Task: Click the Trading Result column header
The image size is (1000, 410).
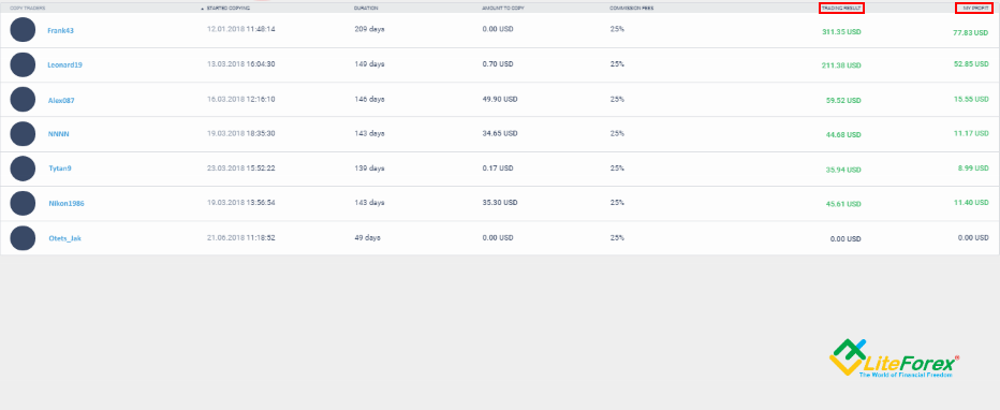Action: click(842, 8)
